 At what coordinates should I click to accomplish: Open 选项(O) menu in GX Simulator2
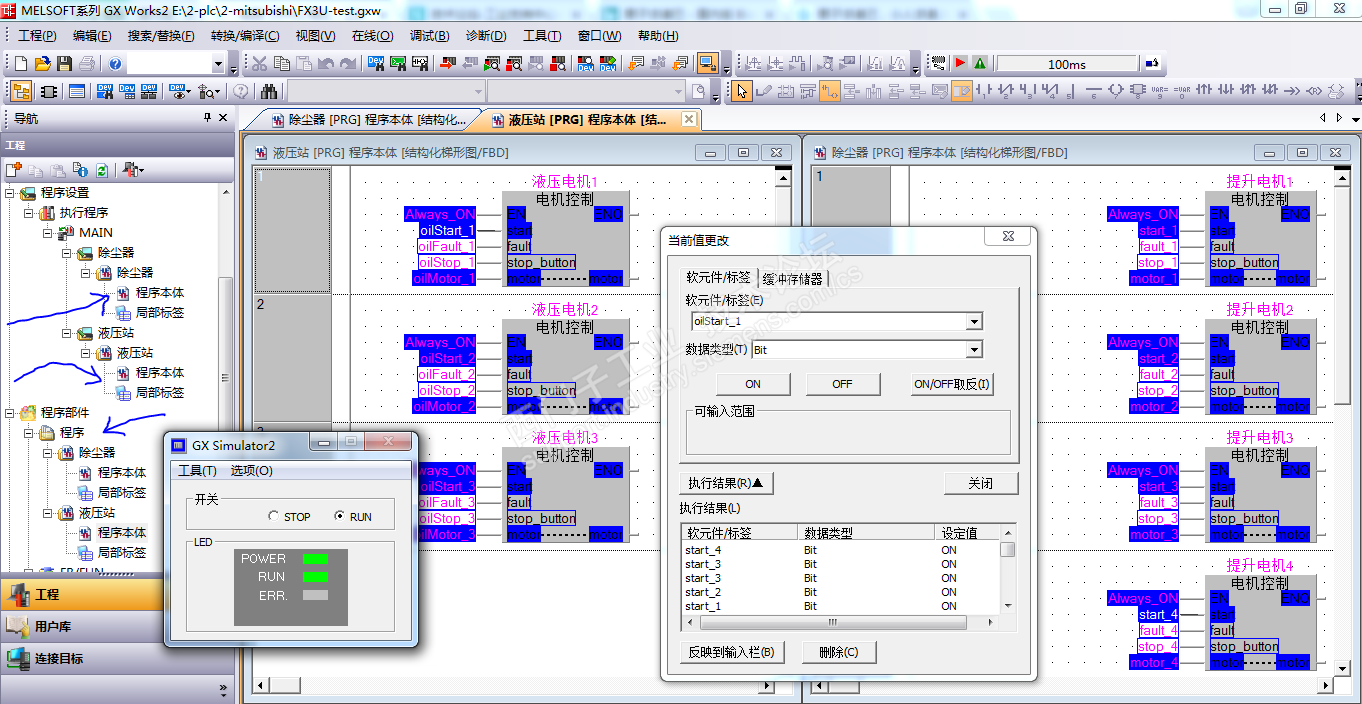(251, 471)
